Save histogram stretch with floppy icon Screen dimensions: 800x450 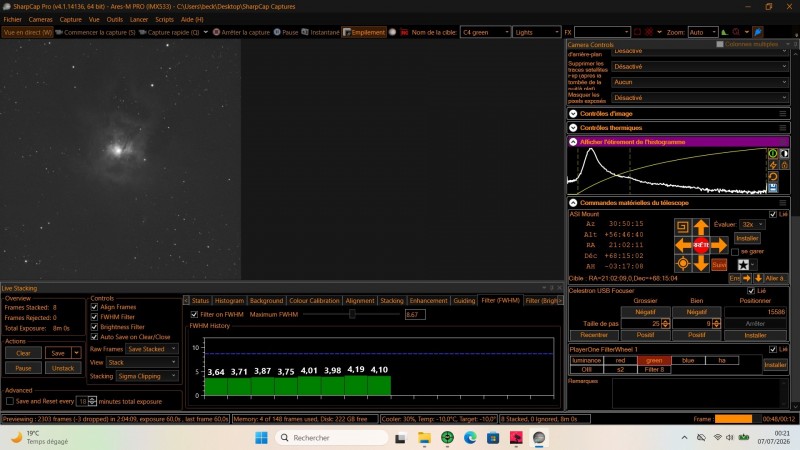point(773,188)
